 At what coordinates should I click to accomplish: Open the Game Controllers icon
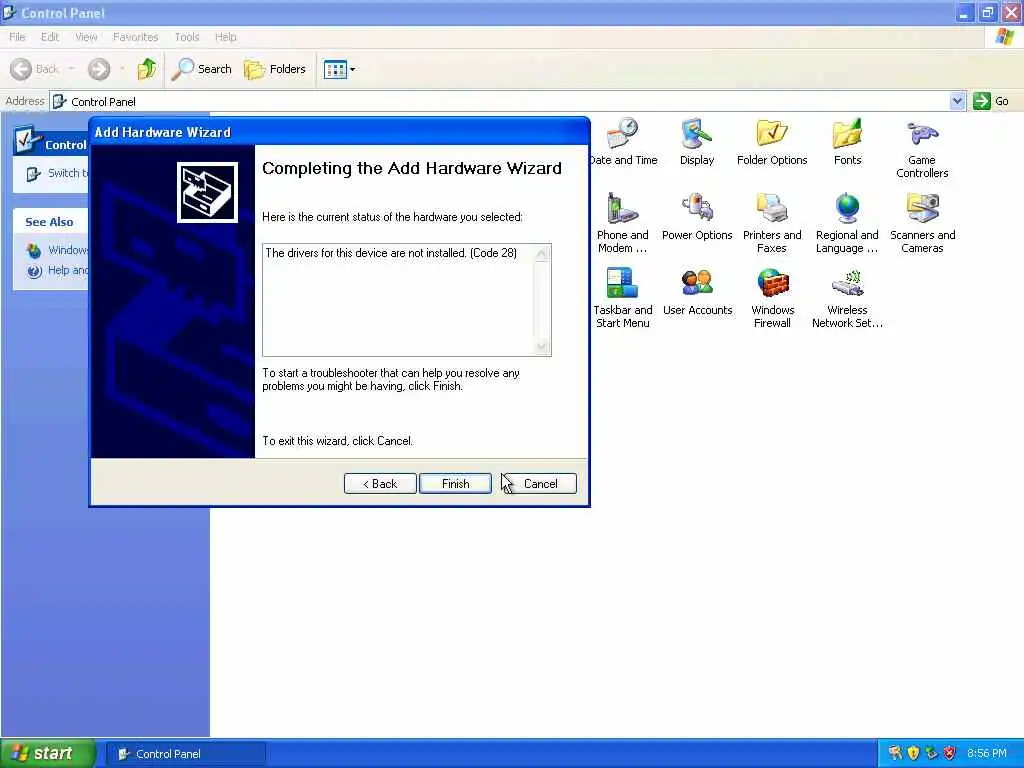pyautogui.click(x=922, y=148)
